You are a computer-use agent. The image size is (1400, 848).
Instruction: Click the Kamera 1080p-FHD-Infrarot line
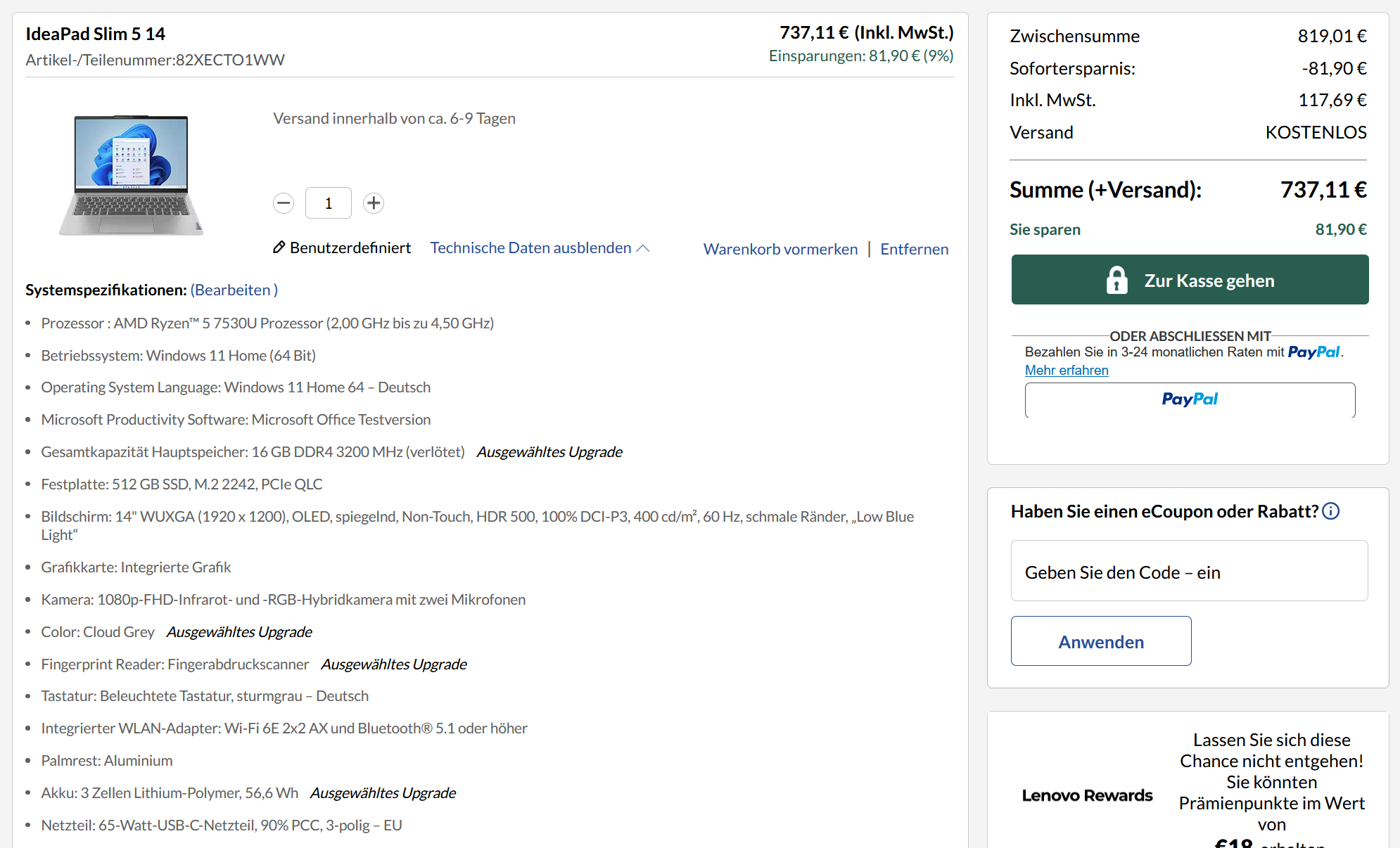click(284, 599)
